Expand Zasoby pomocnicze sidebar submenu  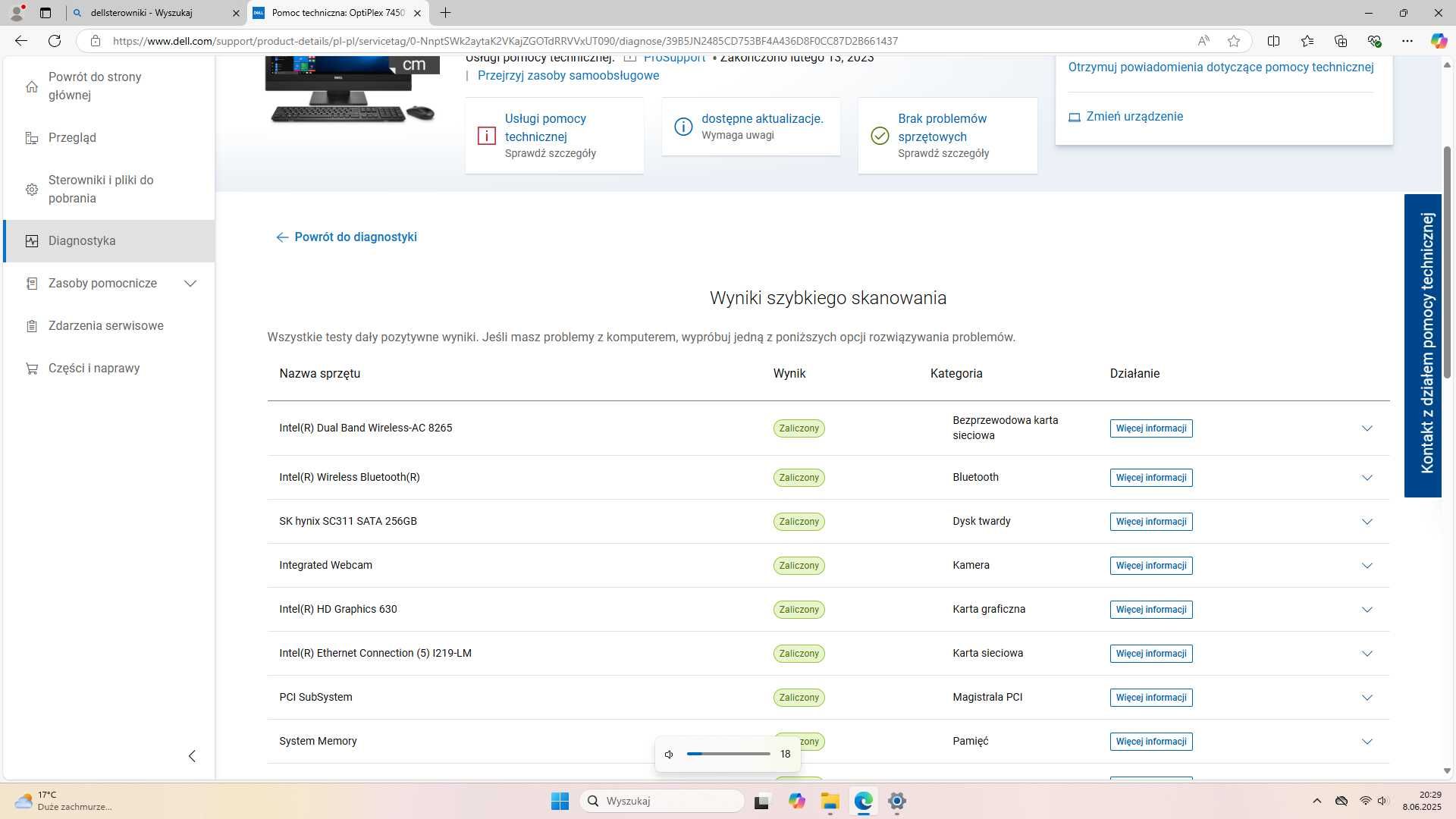click(190, 284)
